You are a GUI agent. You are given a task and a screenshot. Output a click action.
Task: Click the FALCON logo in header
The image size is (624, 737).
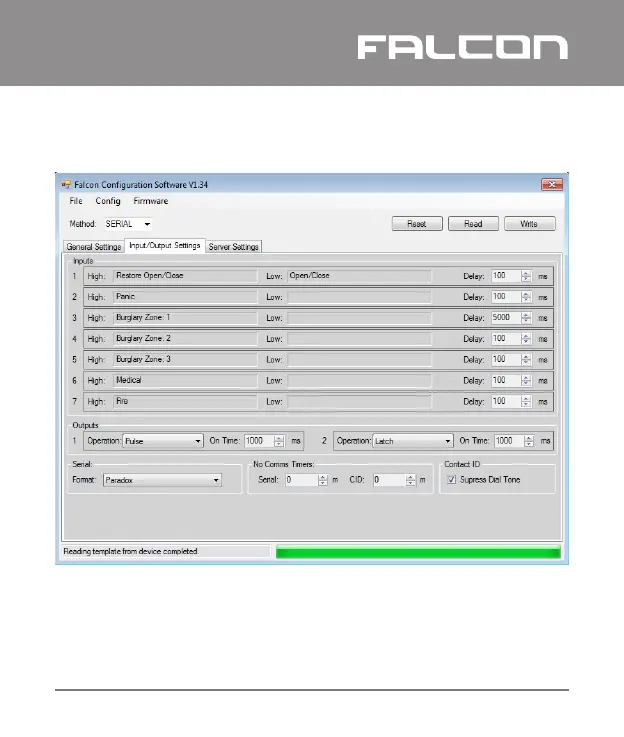463,47
